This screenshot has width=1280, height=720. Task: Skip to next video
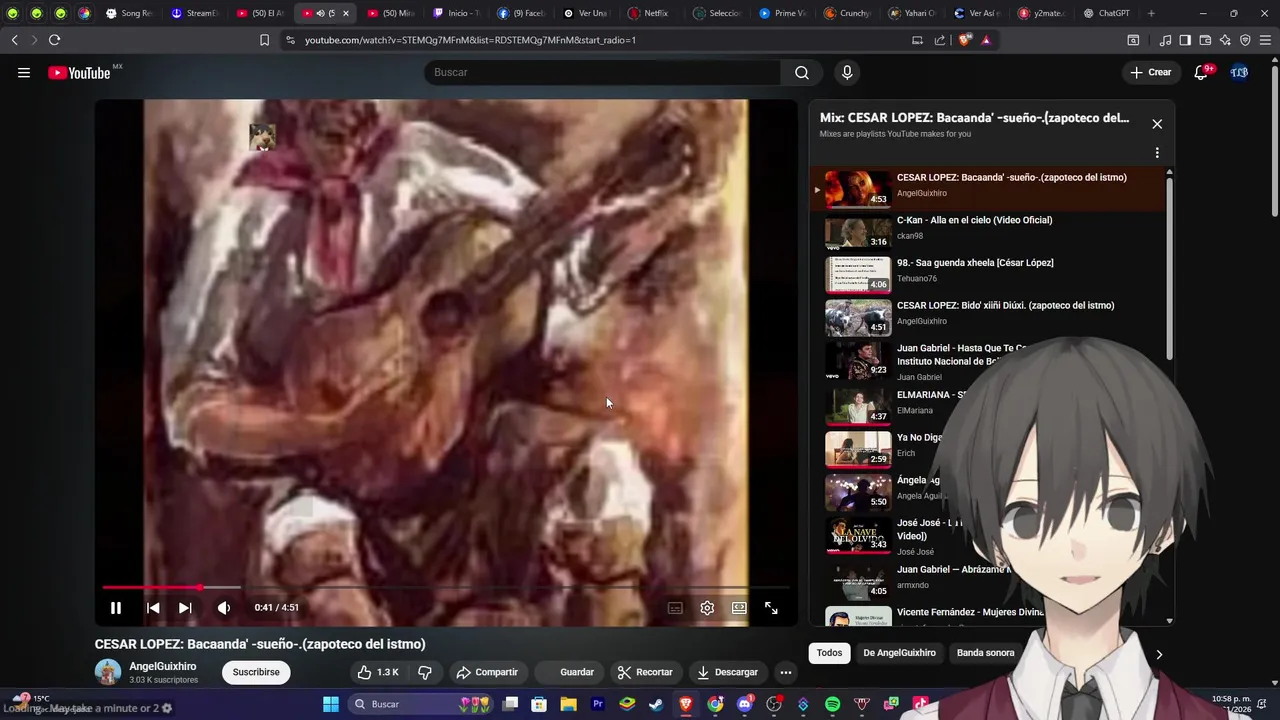pyautogui.click(x=185, y=608)
